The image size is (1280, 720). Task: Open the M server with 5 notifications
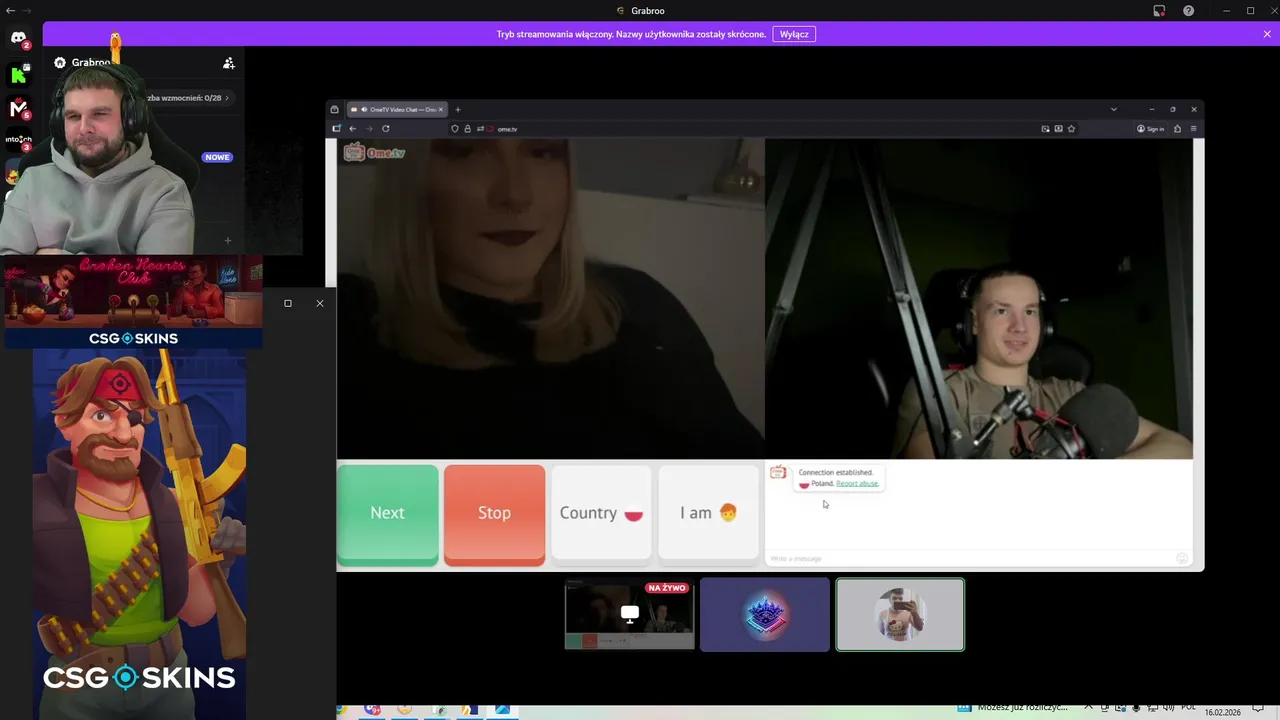tap(18, 108)
